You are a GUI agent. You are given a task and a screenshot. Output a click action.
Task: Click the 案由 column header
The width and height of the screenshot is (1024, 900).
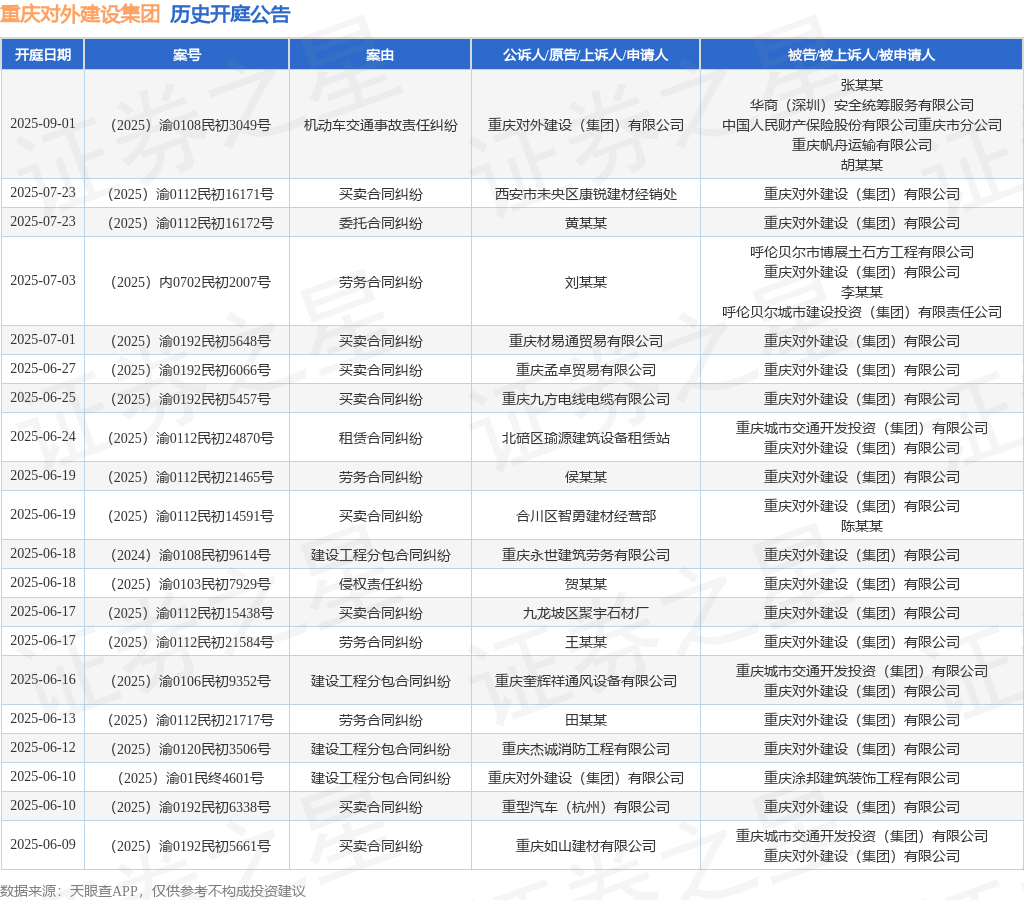pyautogui.click(x=380, y=55)
